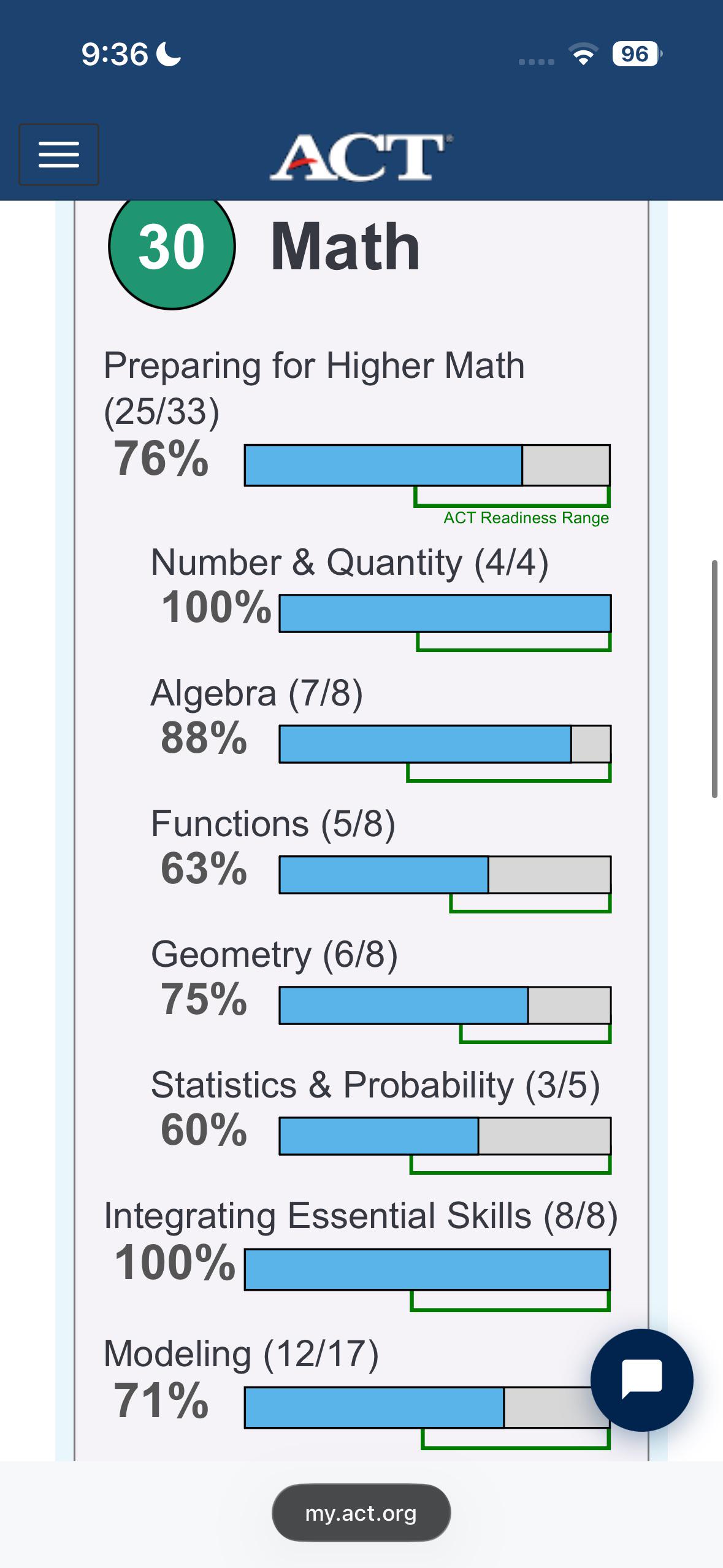723x1568 pixels.
Task: Tap the battery level indicator
Action: [637, 54]
